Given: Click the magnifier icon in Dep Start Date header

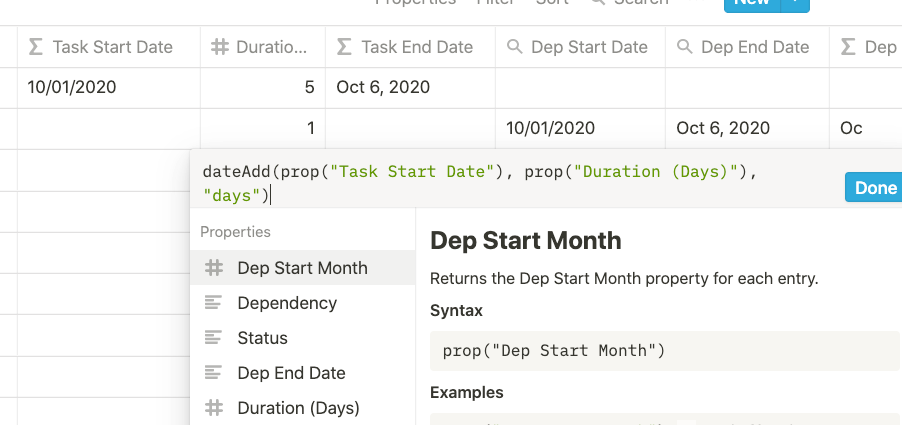Looking at the screenshot, I should (515, 47).
